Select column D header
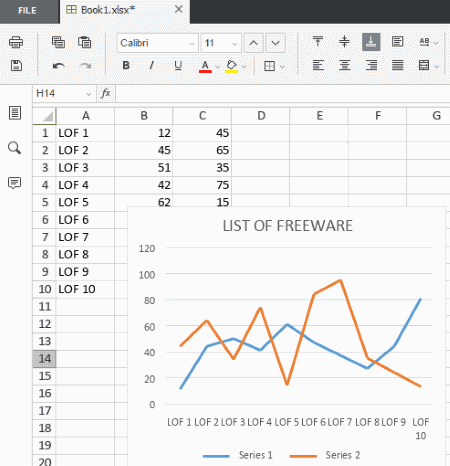The height and width of the screenshot is (466, 450). (261, 116)
